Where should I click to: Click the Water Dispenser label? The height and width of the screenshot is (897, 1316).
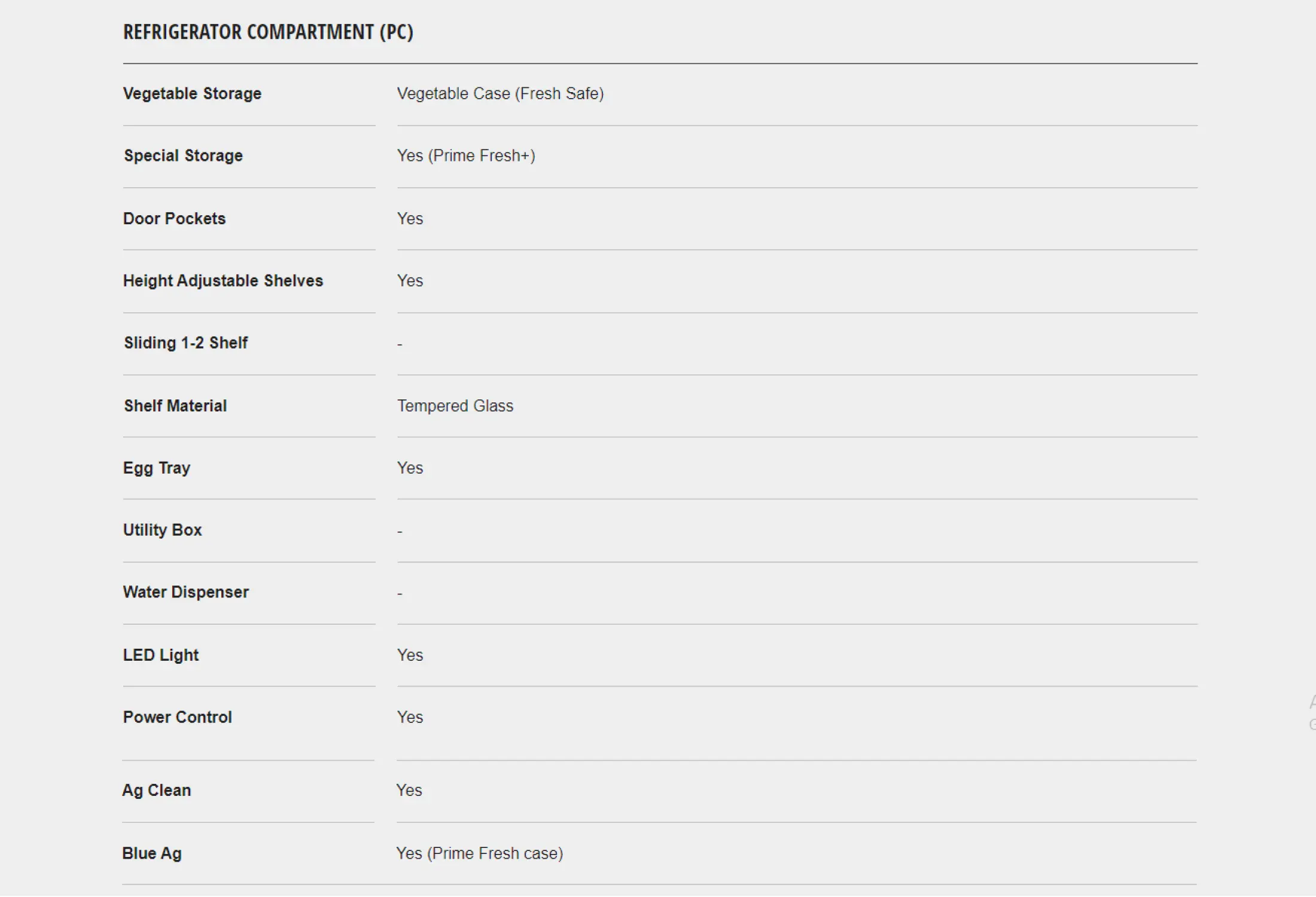[x=185, y=593]
